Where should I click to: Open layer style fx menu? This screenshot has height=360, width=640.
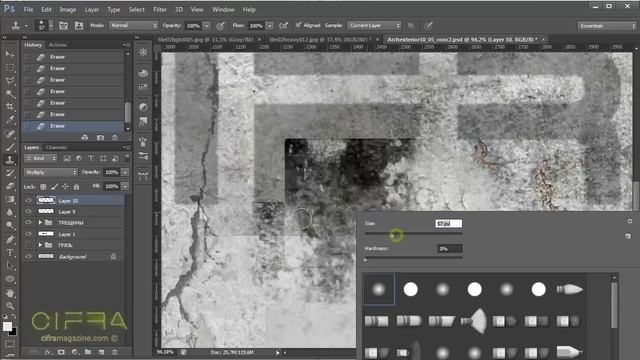(x=48, y=352)
